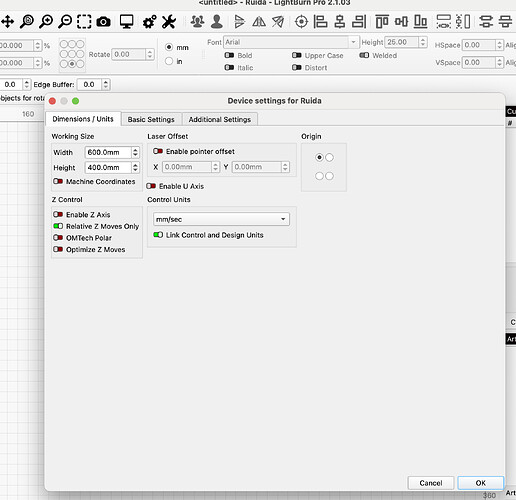516x500 pixels.
Task: Open the camera capture tool
Action: click(103, 22)
